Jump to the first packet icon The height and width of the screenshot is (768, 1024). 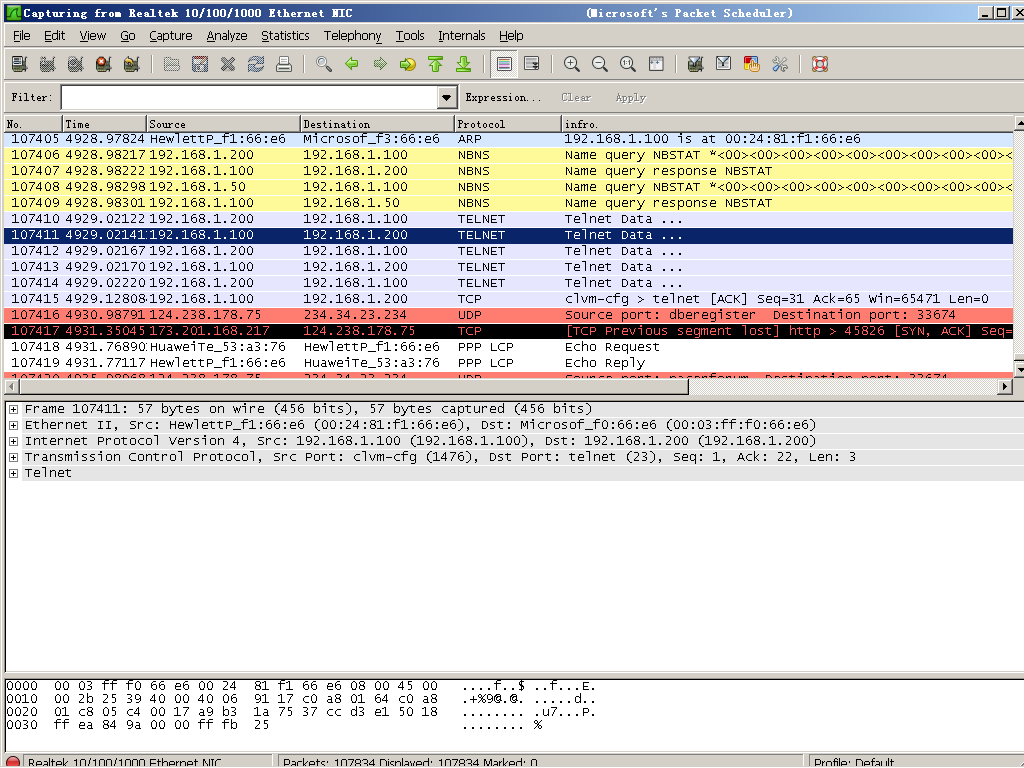click(x=436, y=64)
